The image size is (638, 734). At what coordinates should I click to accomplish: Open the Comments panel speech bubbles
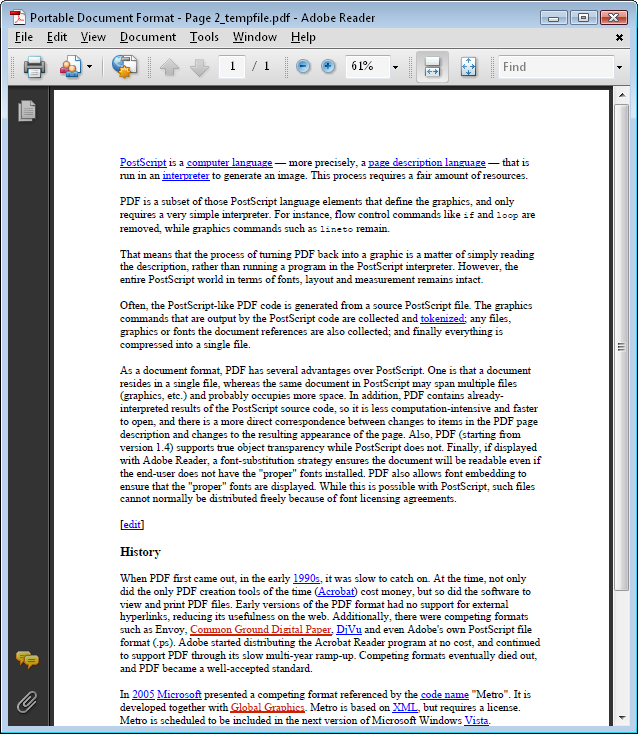(27, 659)
